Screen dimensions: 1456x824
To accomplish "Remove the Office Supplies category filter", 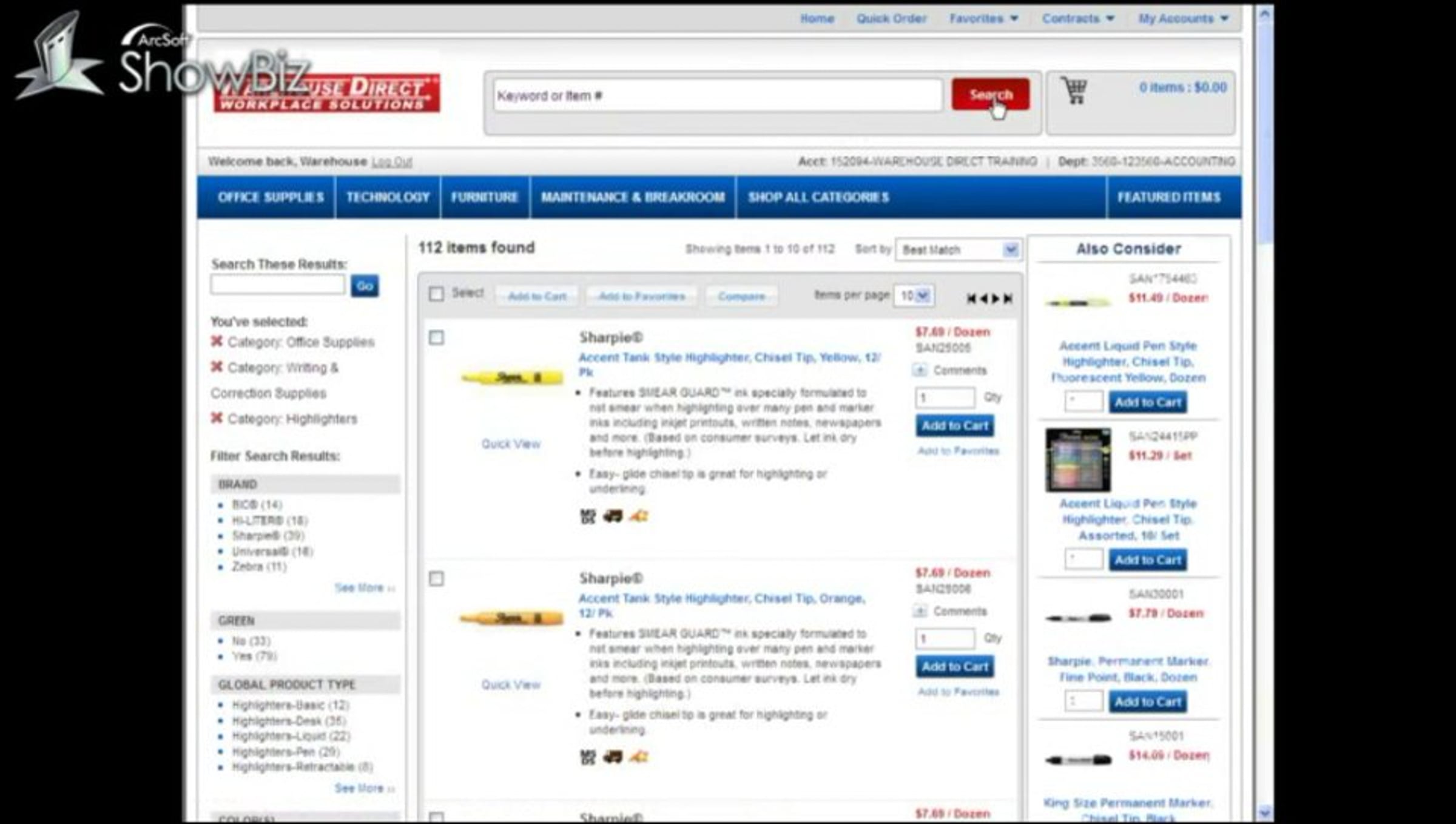I will tap(217, 341).
